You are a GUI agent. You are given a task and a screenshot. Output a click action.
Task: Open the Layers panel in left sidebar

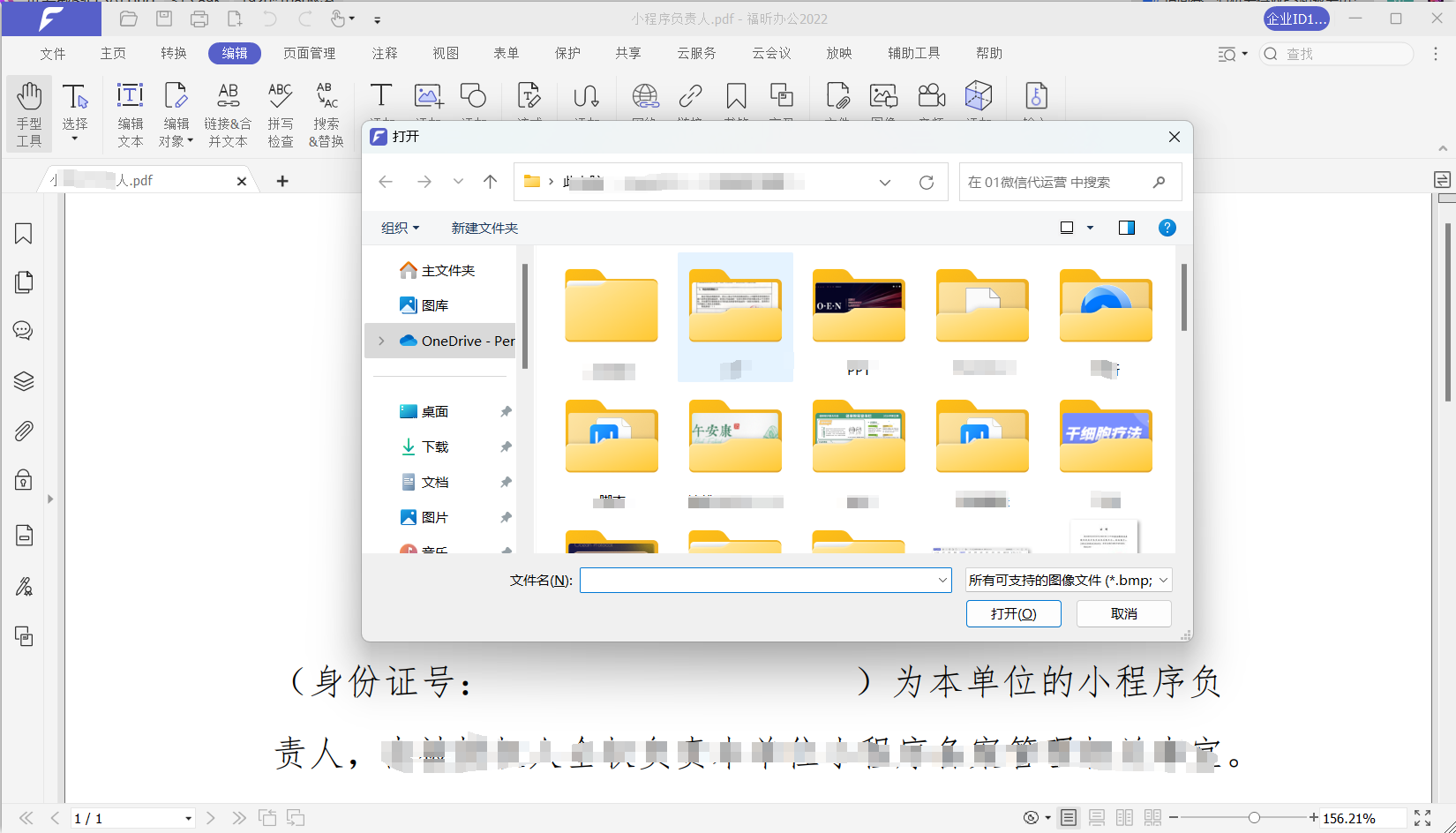coord(24,381)
